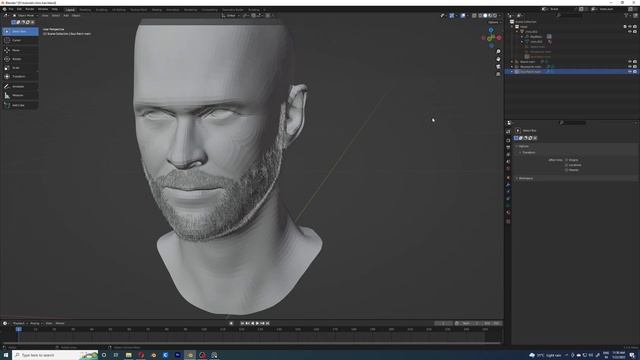
Task: Toggle the camera view icon in viewport
Action: tap(498, 67)
